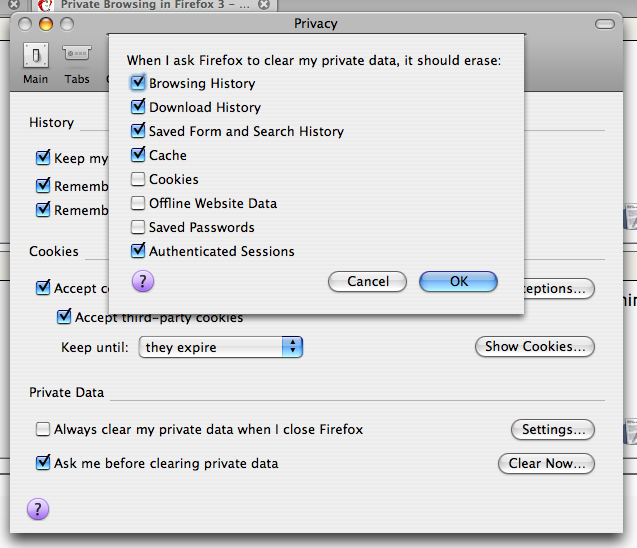This screenshot has width=637, height=548.
Task: Click the toolbar toggle pill in the title bar
Action: [x=604, y=24]
